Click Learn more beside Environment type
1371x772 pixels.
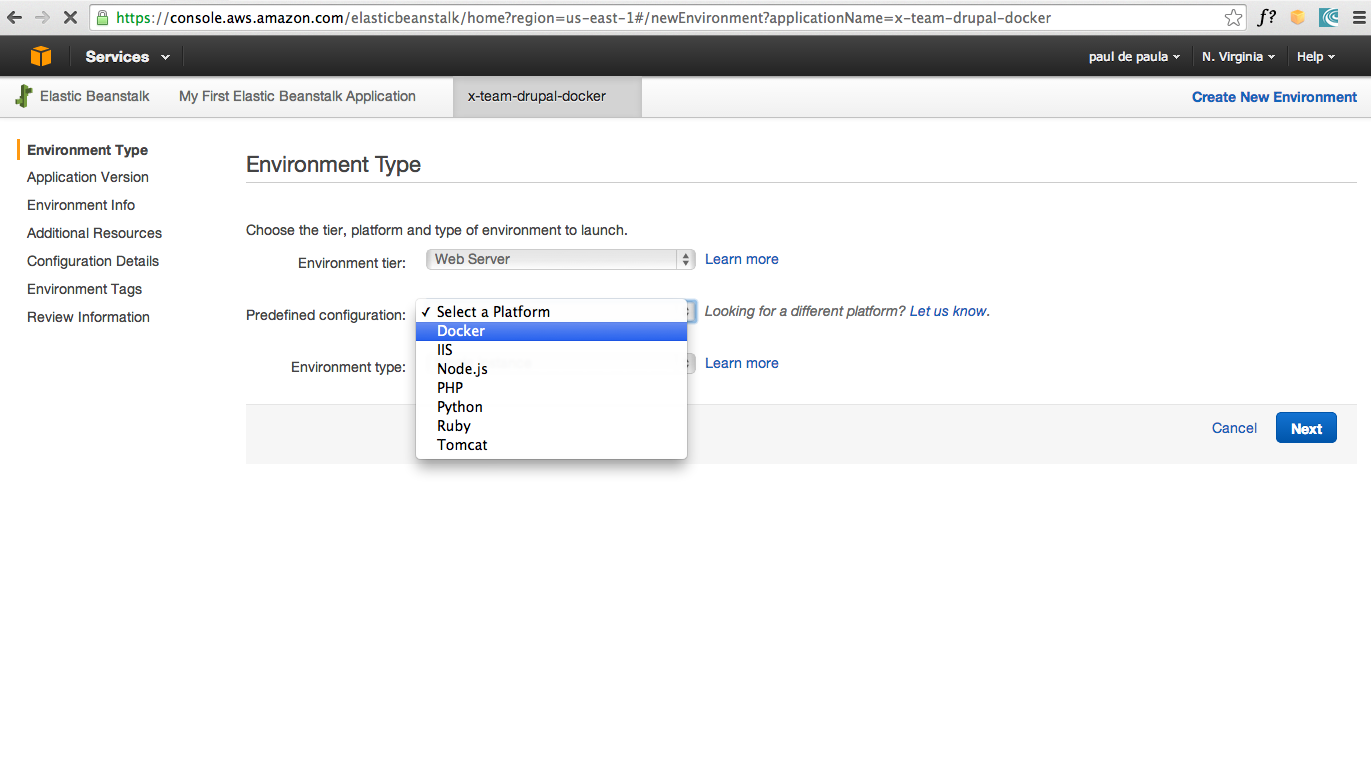tap(741, 363)
